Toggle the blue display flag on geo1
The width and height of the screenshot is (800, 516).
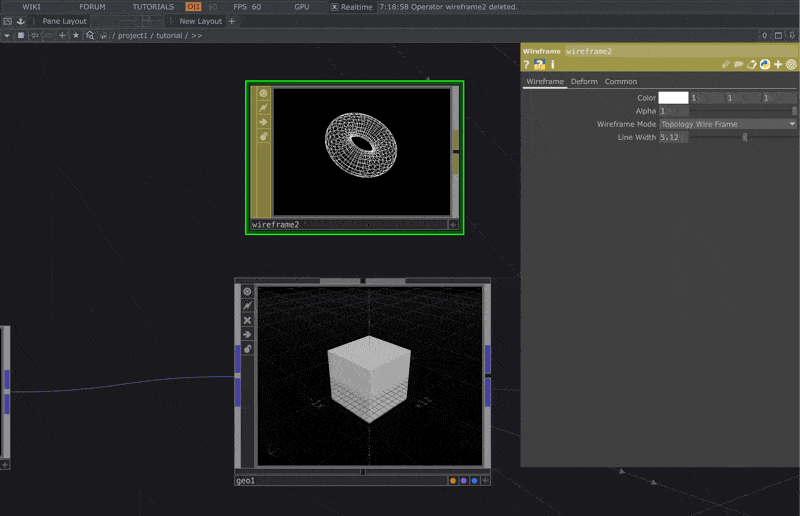point(474,481)
